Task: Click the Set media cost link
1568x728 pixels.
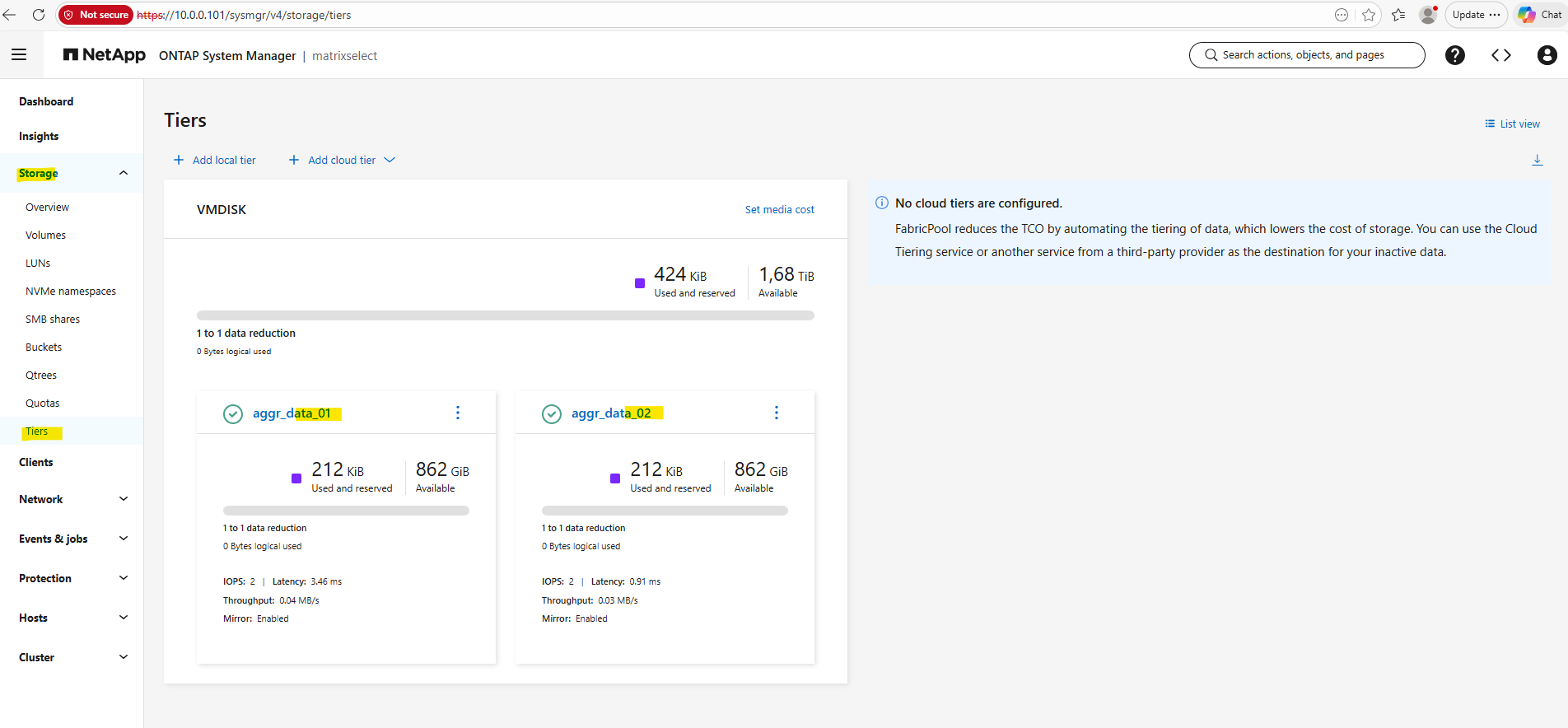Action: pos(779,210)
